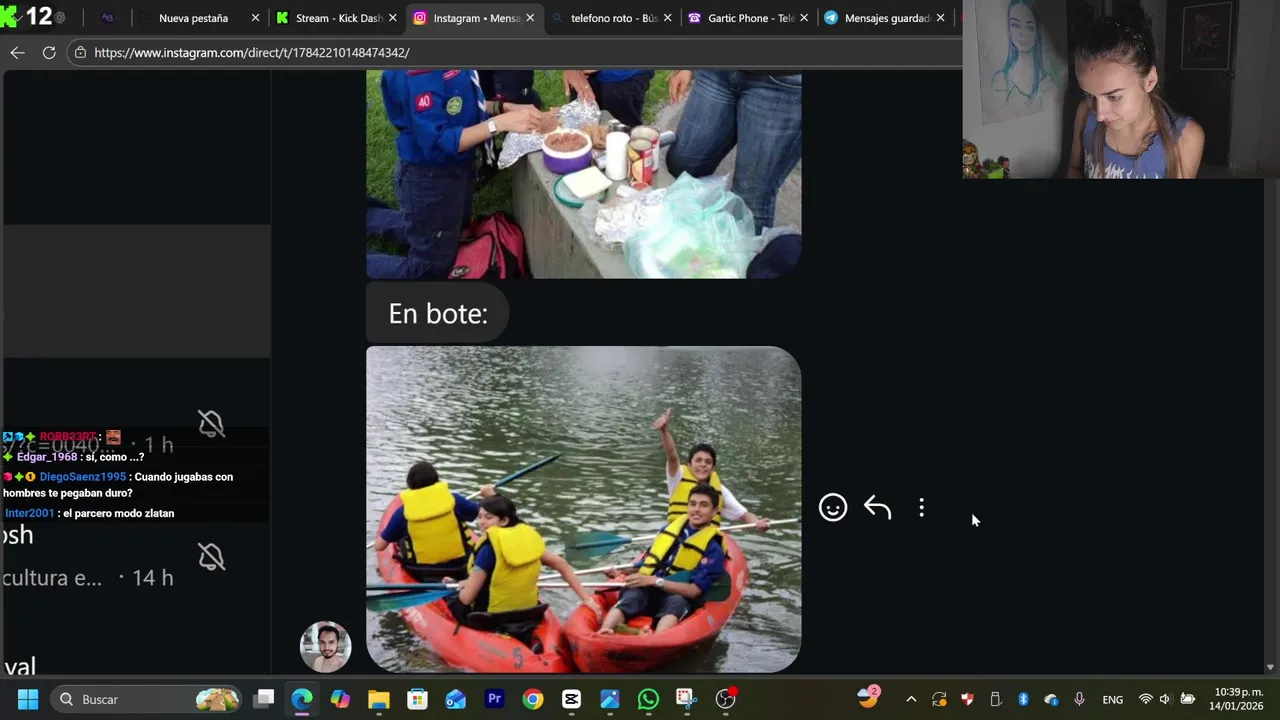This screenshot has width=1280, height=720.
Task: Open the Bluetooth tray icon
Action: point(1023,700)
